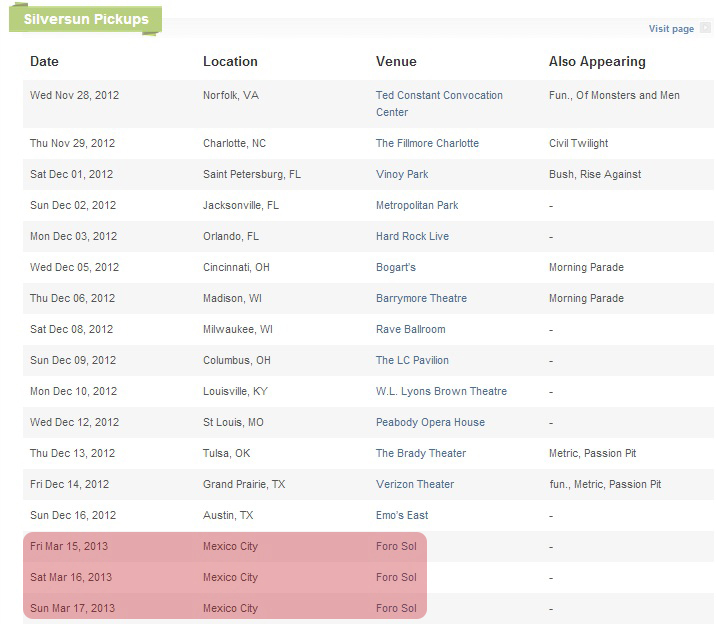Click the Date column header

[44, 61]
